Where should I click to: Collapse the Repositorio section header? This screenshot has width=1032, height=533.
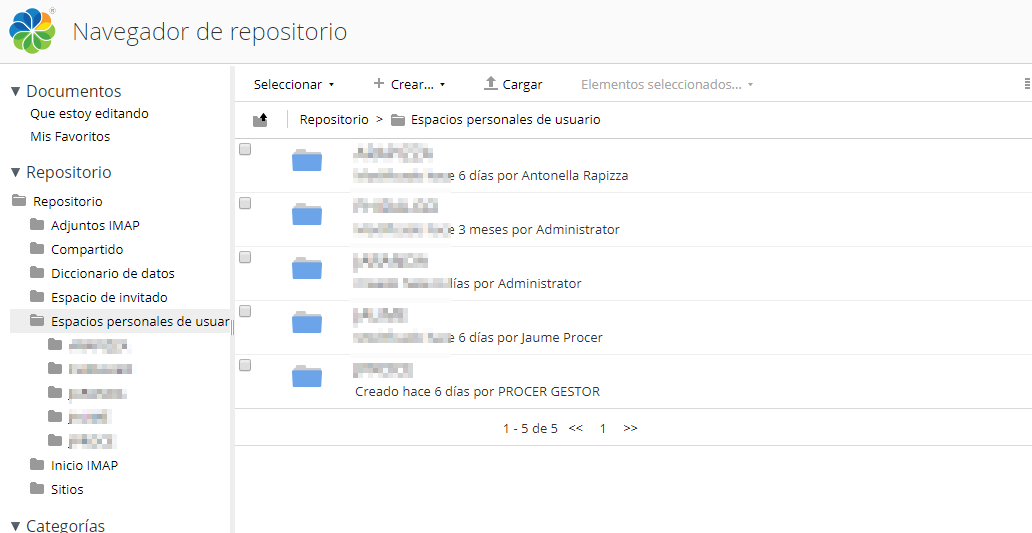pyautogui.click(x=16, y=172)
